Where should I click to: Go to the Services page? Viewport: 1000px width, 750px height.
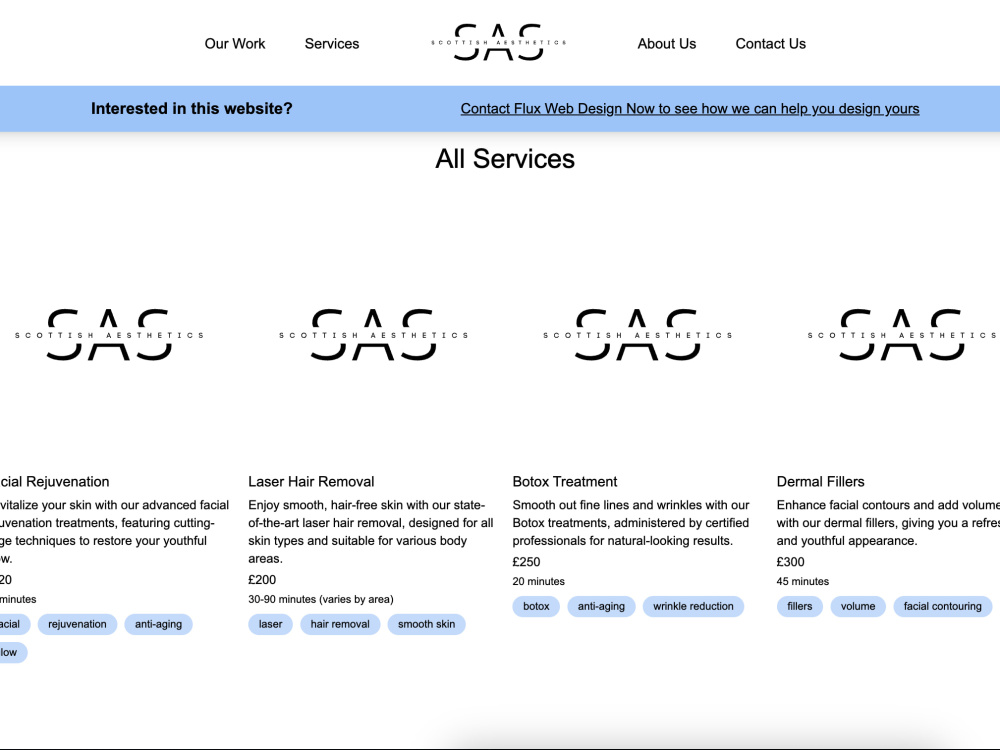(332, 44)
